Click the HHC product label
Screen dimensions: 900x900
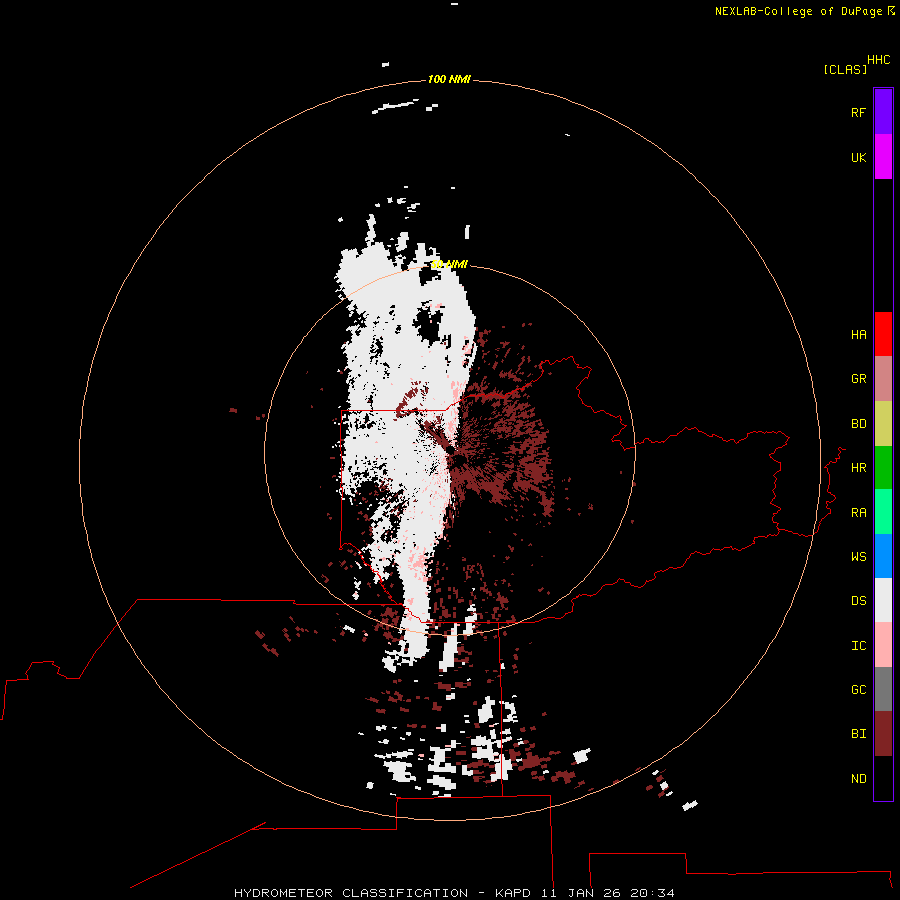point(879,60)
